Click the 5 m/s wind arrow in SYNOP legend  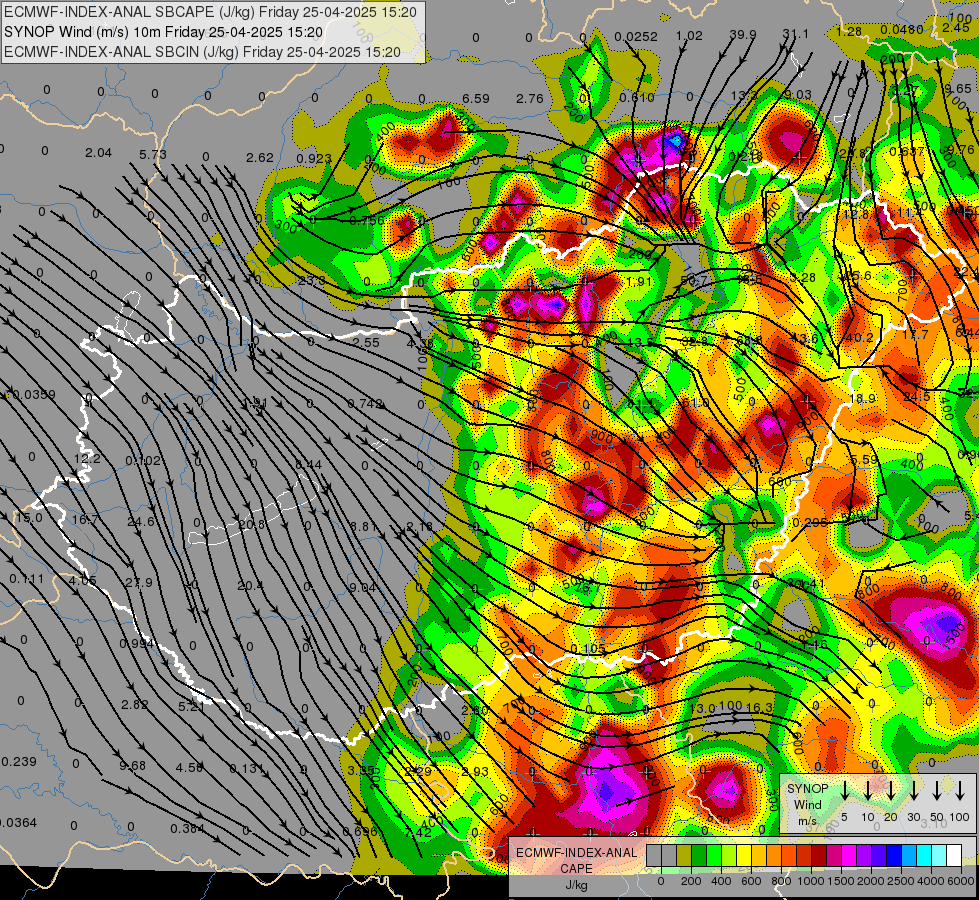click(x=845, y=791)
